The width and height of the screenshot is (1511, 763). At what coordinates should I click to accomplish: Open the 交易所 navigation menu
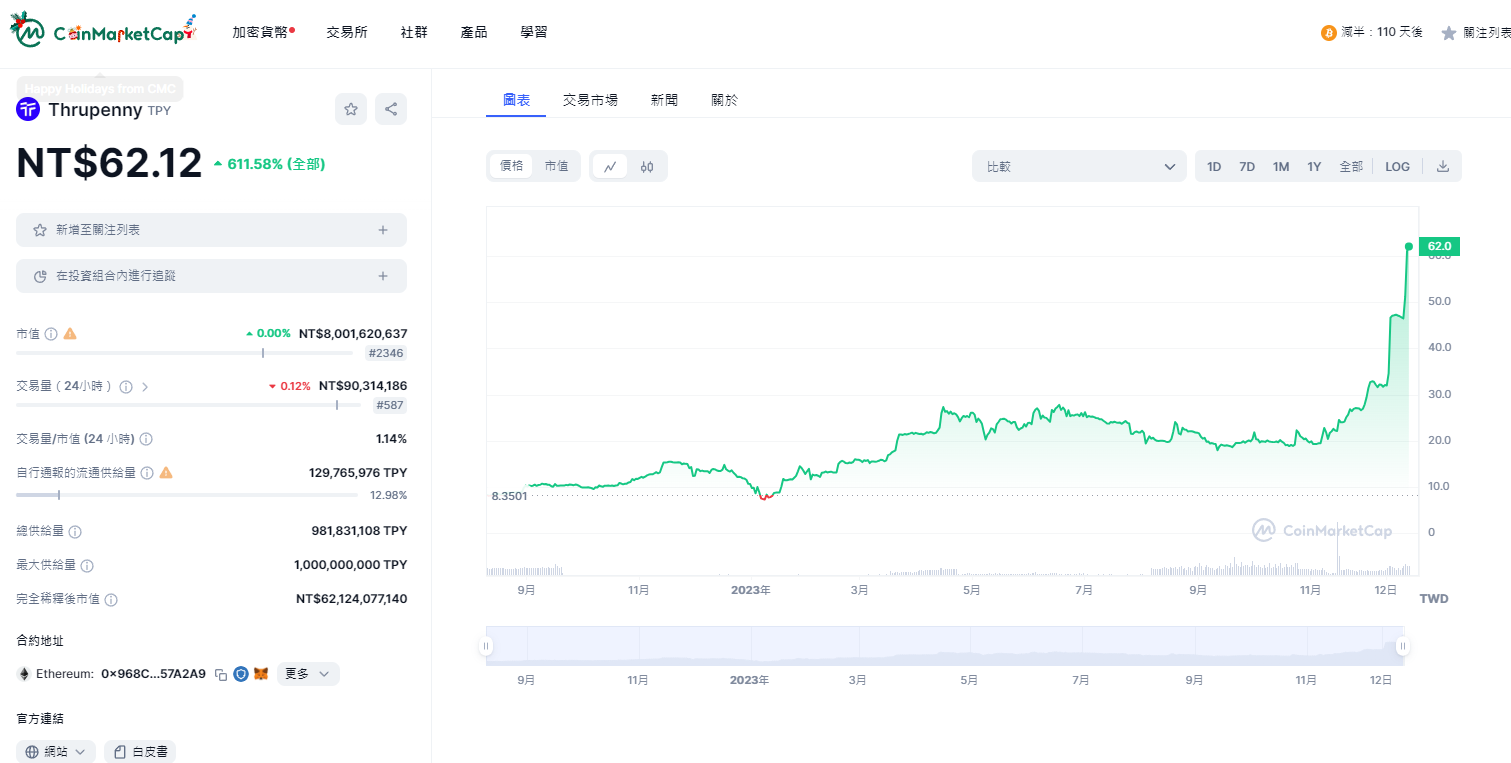click(347, 32)
